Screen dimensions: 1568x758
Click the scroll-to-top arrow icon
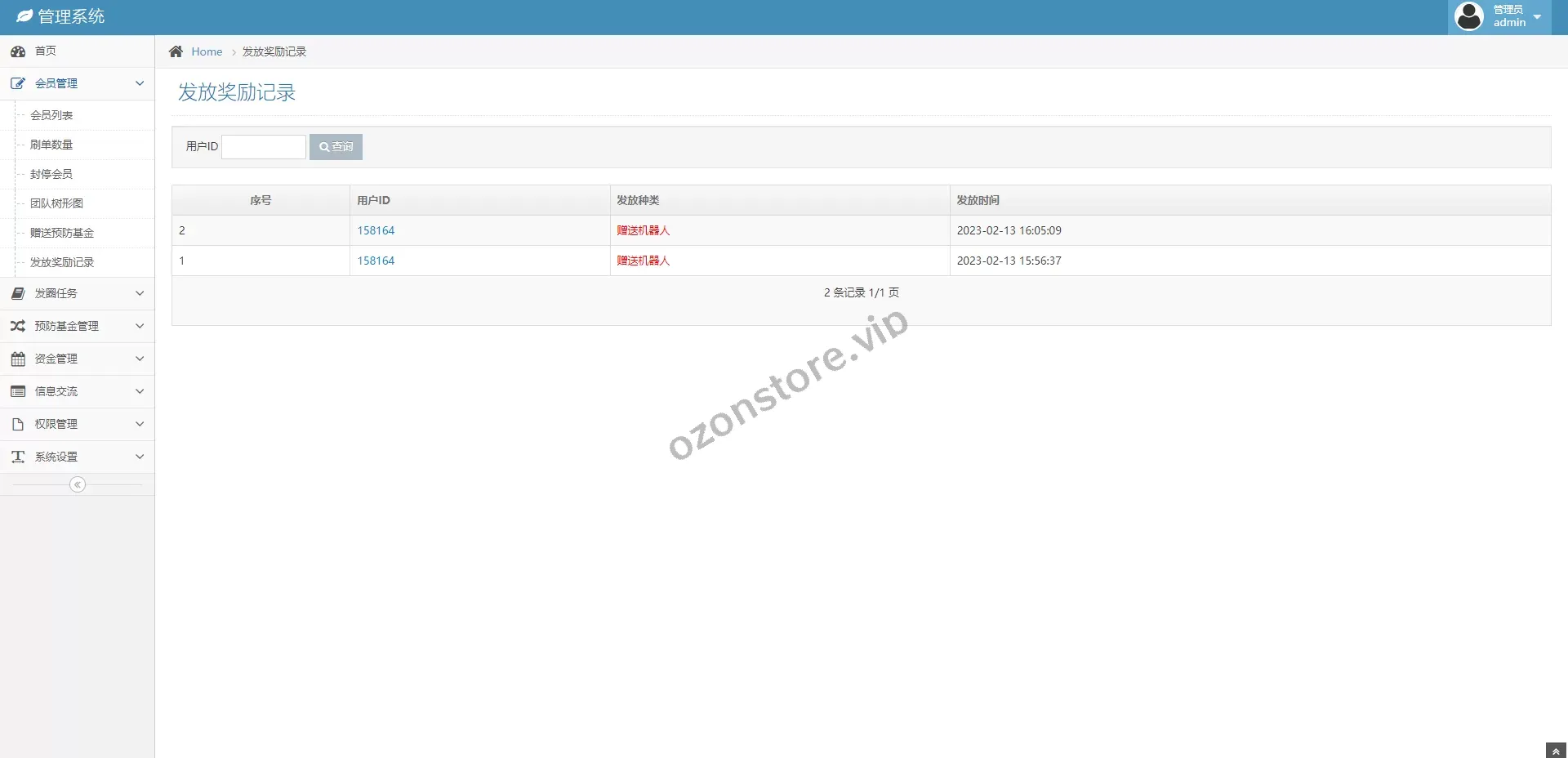[x=1556, y=751]
